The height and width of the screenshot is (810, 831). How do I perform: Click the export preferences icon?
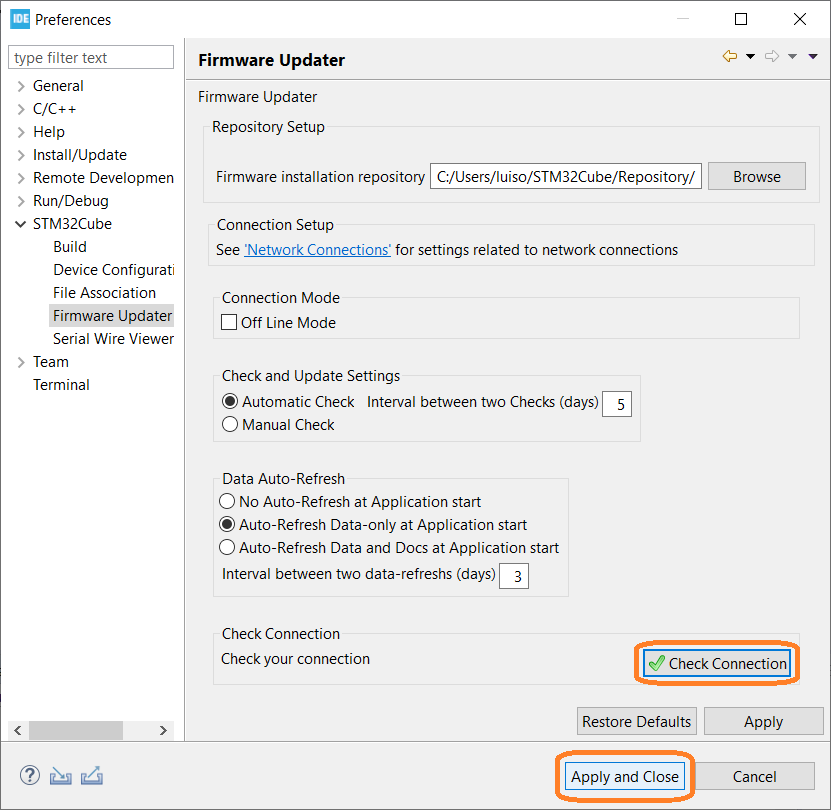coord(92,776)
